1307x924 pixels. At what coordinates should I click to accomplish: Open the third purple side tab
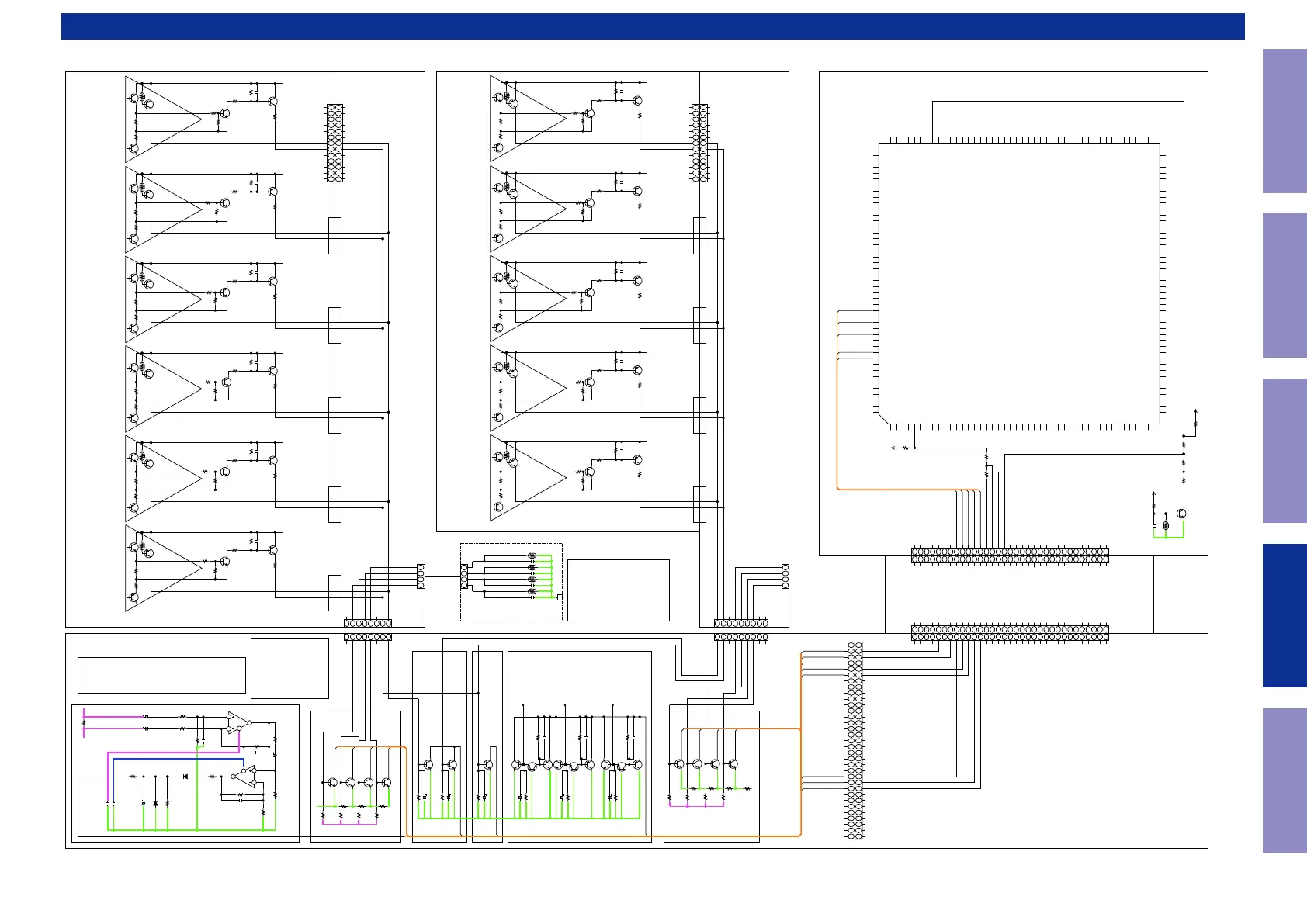point(1284,451)
